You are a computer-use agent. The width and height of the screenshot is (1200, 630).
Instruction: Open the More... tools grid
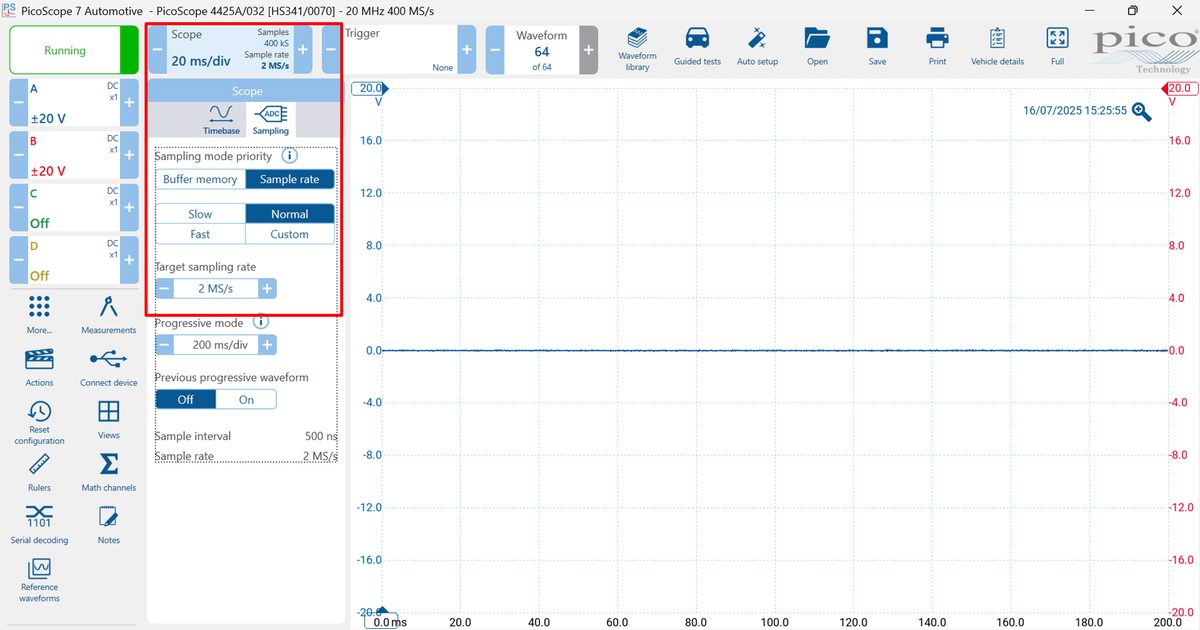pyautogui.click(x=39, y=314)
